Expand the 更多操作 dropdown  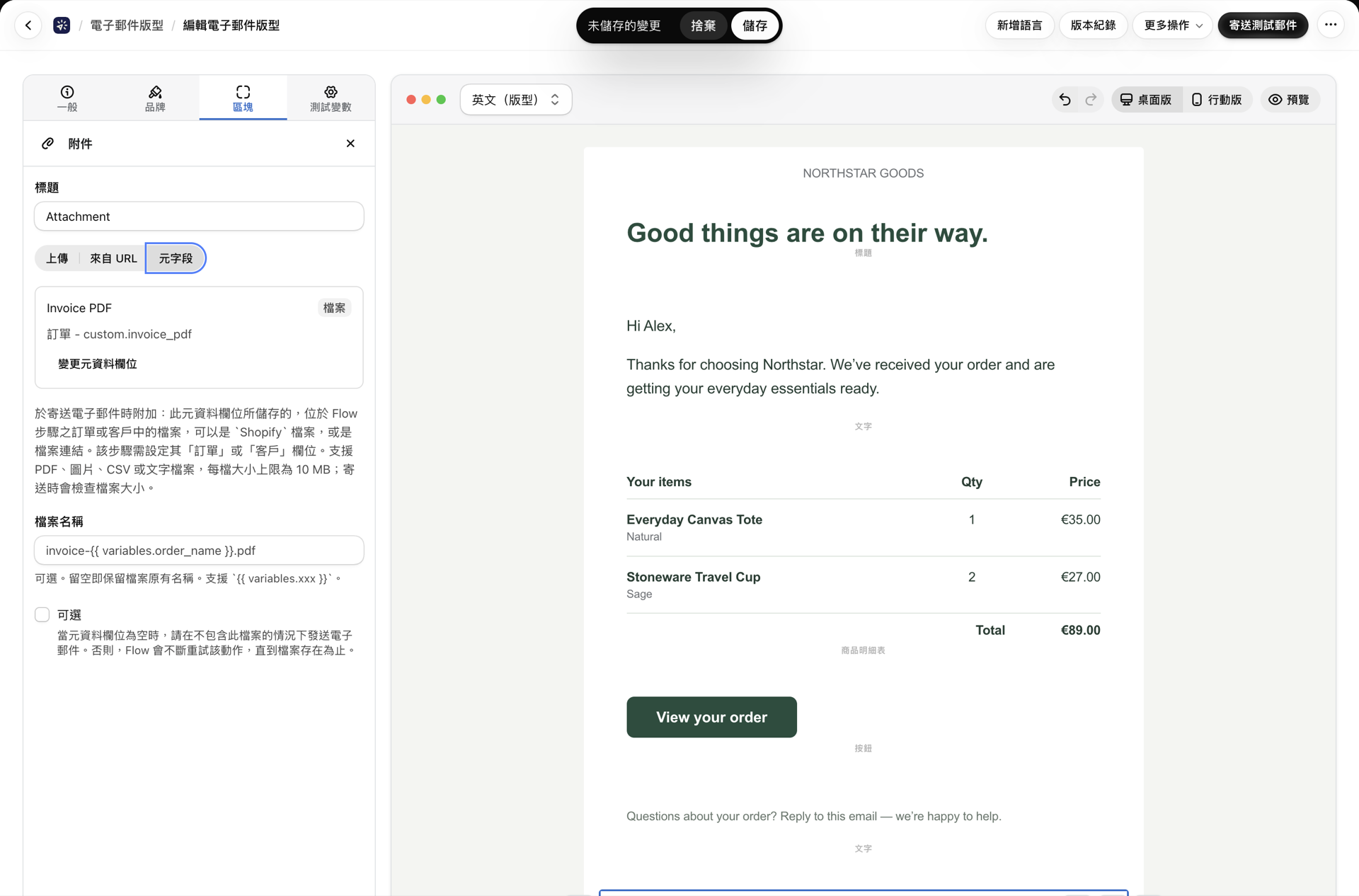click(x=1173, y=25)
